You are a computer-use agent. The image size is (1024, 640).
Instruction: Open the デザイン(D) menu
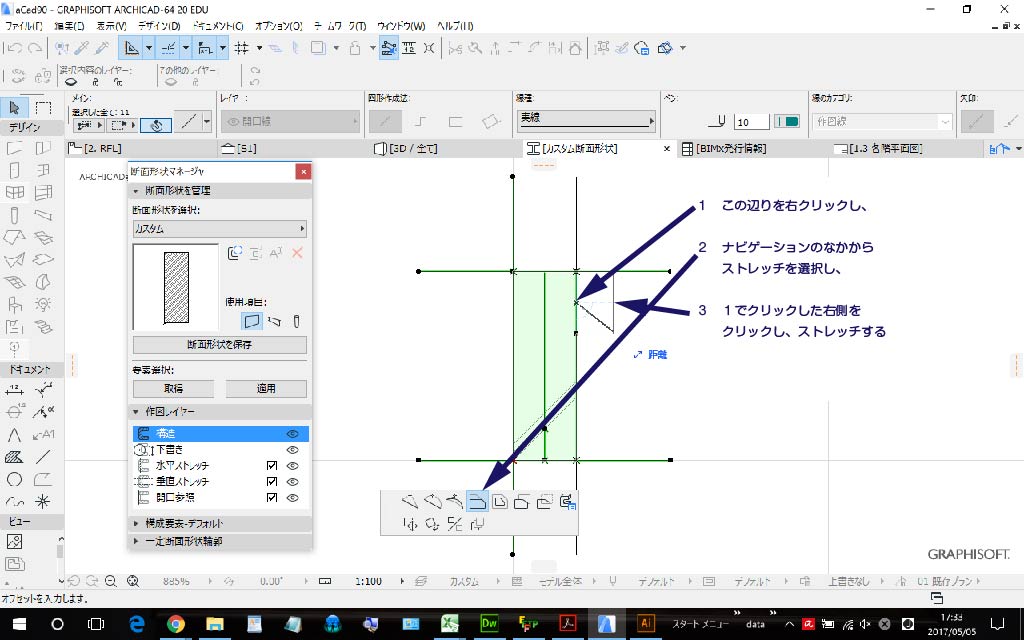(160, 25)
